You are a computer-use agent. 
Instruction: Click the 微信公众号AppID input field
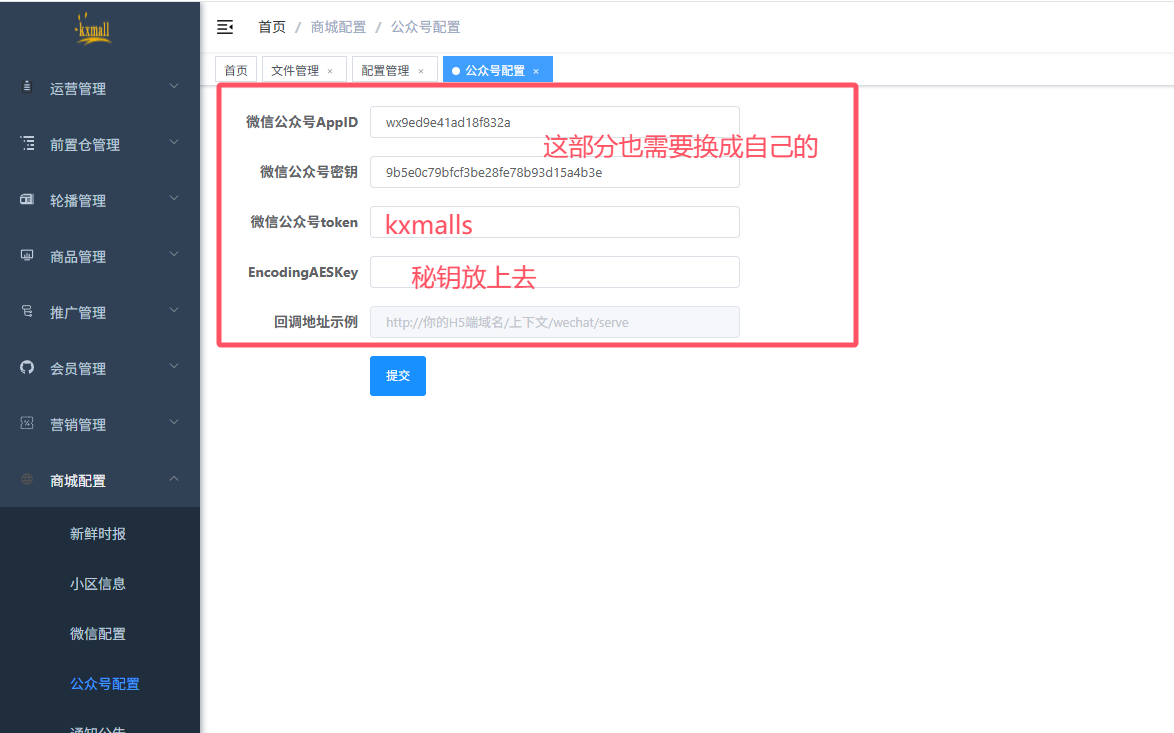tap(554, 122)
